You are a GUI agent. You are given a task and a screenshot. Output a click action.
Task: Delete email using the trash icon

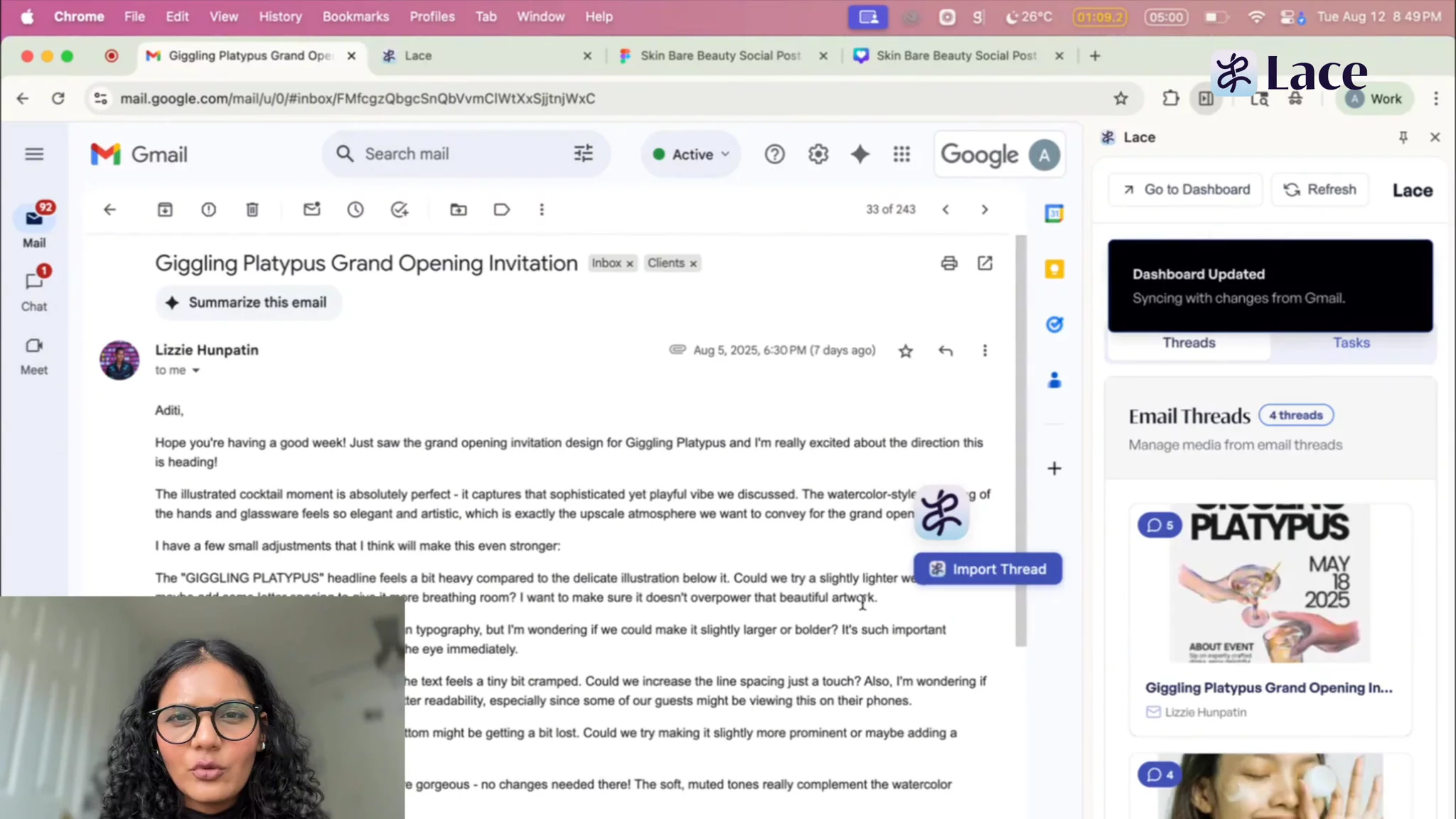(252, 210)
